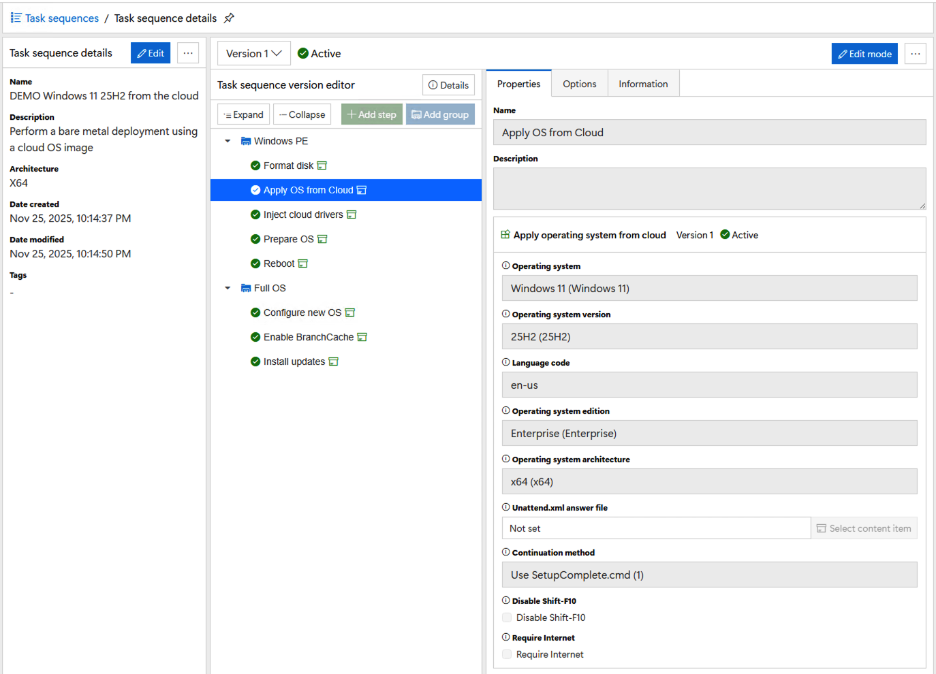
Task: Click the content item icon next to Inject cloud drivers
Action: pos(352,215)
